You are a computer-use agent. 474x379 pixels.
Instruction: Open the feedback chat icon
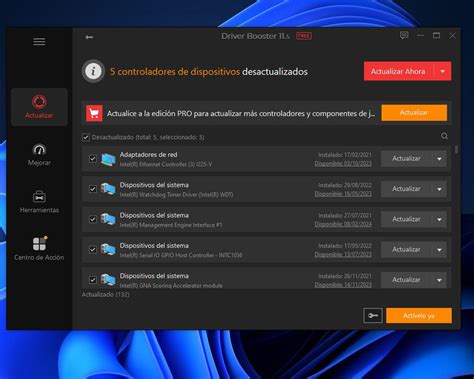(x=404, y=35)
